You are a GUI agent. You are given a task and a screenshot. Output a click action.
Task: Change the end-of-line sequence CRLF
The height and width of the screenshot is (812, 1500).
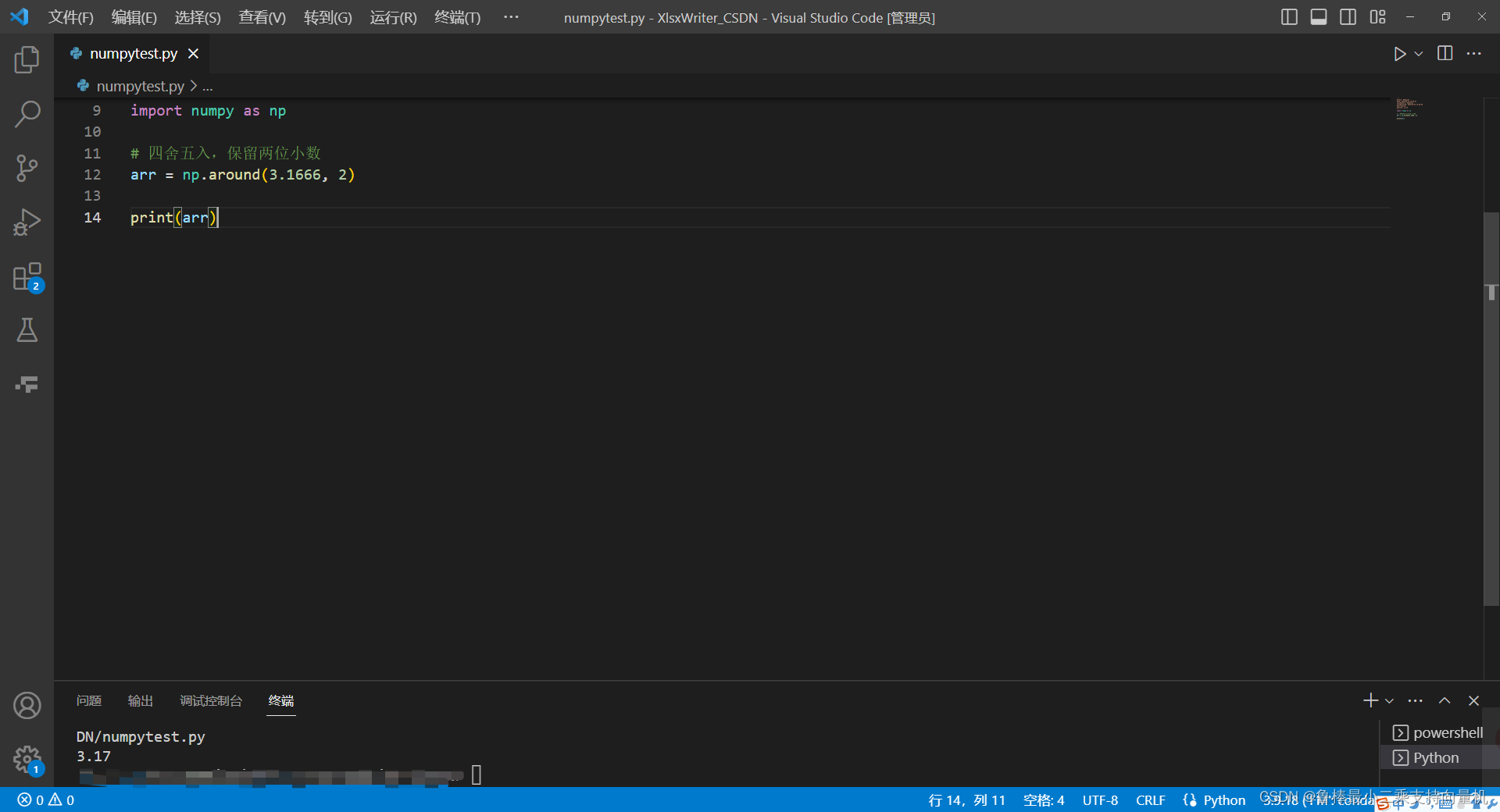[x=1150, y=800]
